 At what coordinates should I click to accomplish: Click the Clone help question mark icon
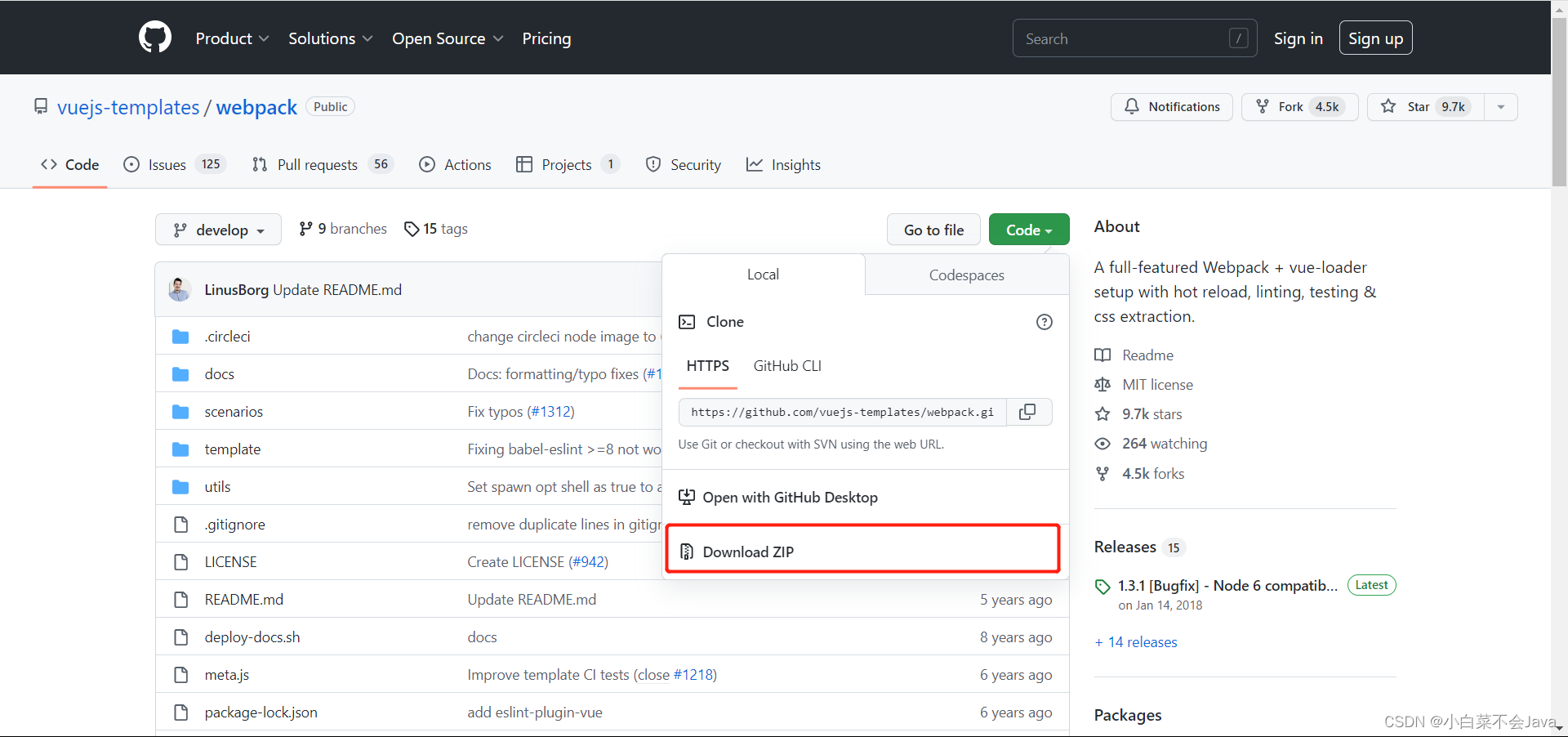click(1044, 322)
